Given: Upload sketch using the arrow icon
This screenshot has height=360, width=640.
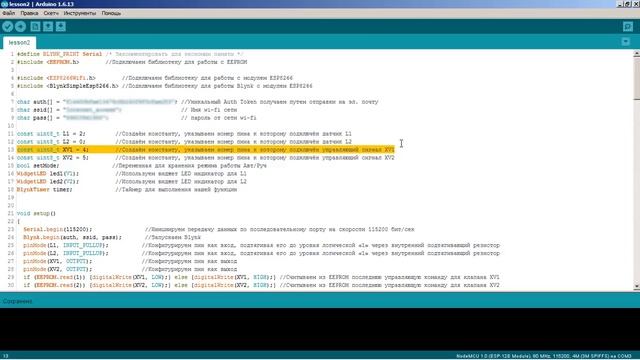Looking at the screenshot, I should coord(20,27).
